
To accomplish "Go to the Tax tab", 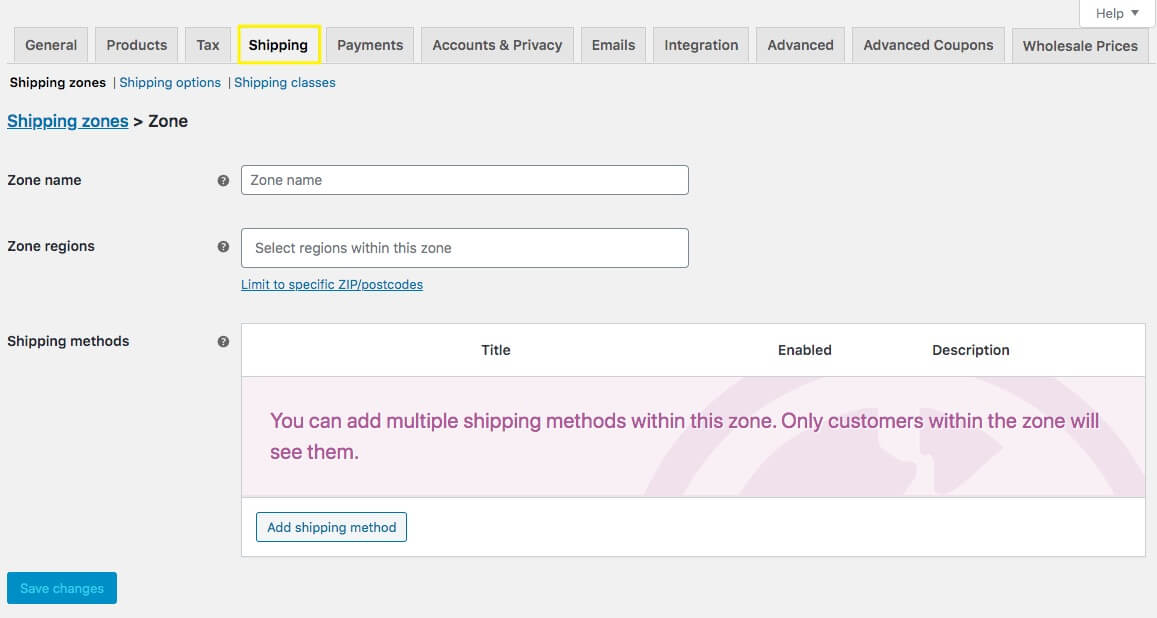I will (208, 45).
